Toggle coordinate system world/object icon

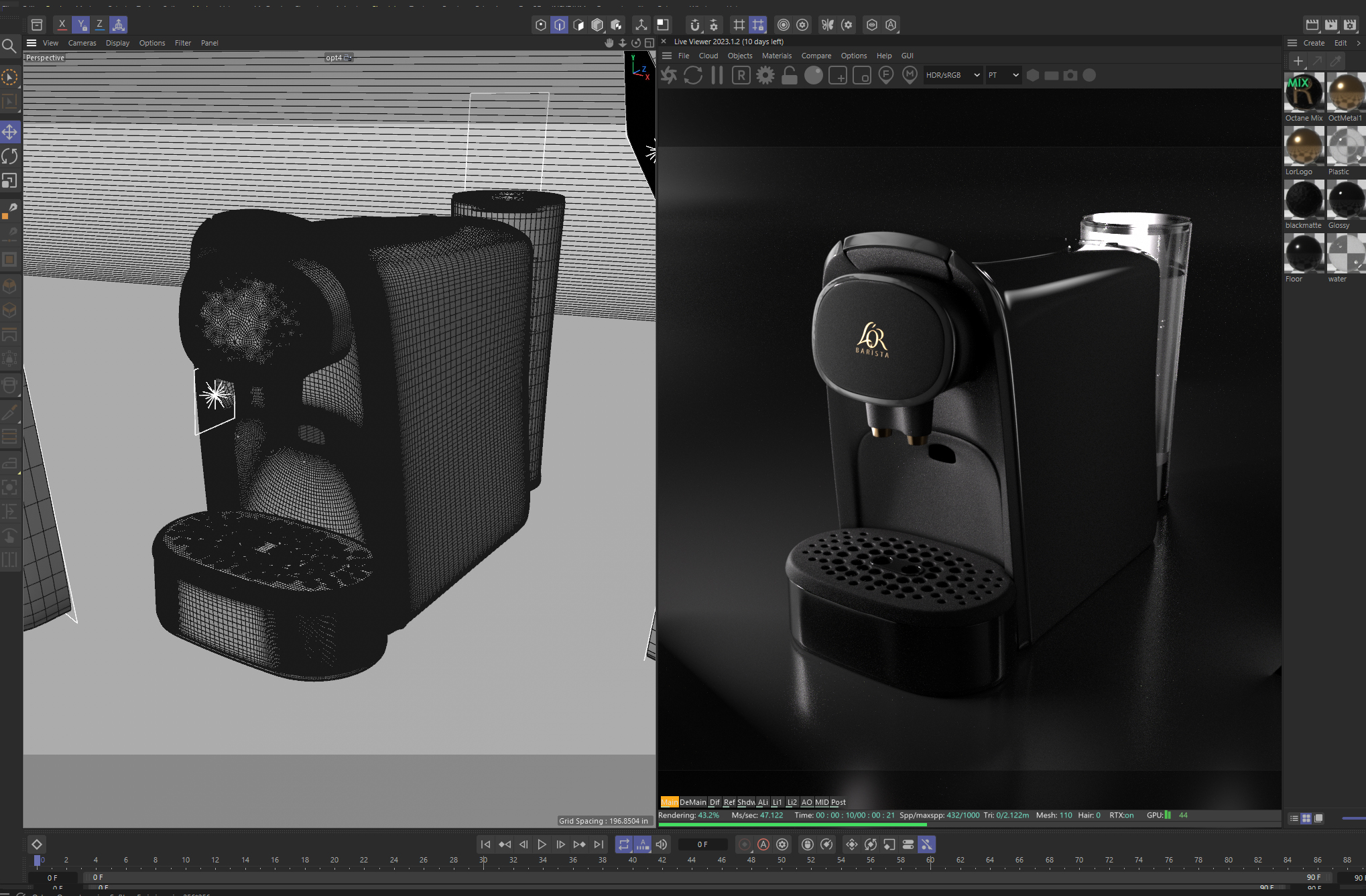coord(119,25)
